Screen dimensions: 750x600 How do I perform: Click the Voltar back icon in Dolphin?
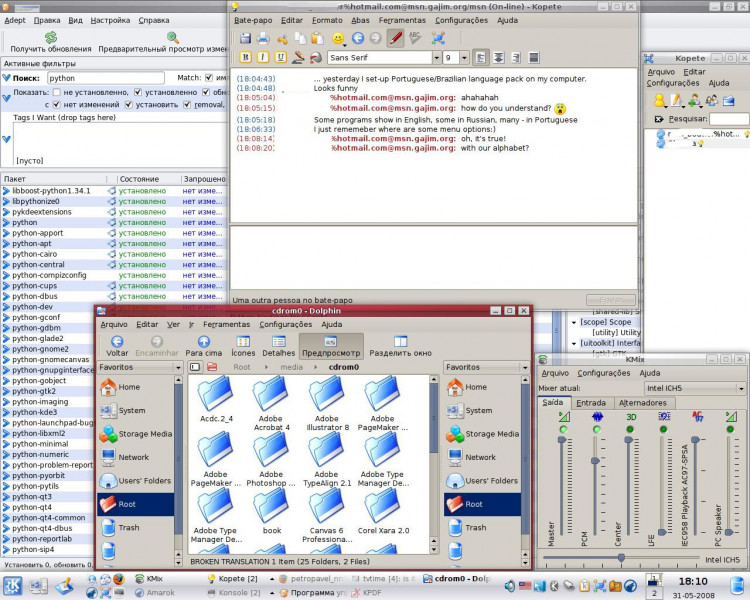tap(117, 341)
